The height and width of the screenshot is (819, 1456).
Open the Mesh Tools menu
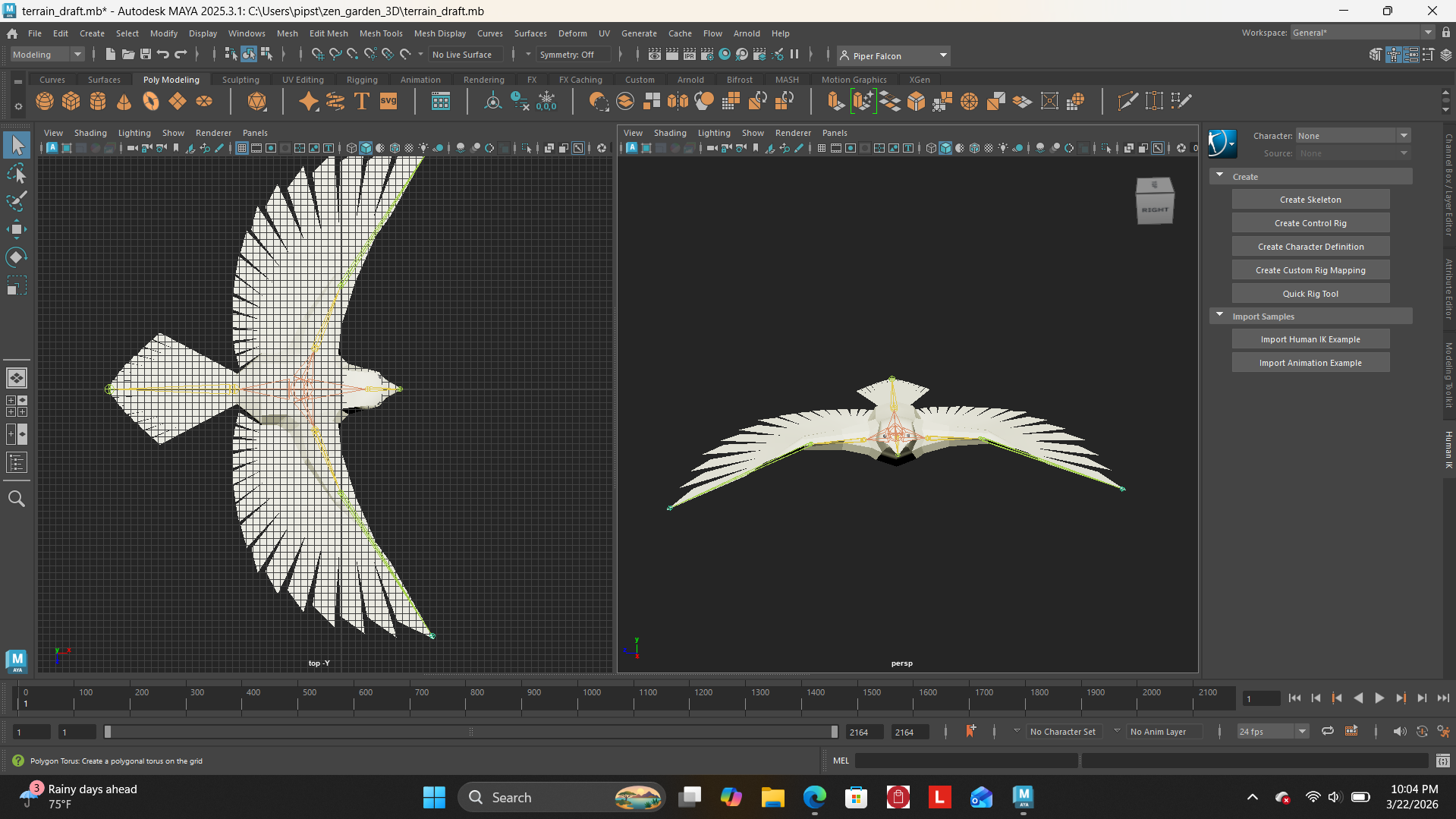[x=381, y=33]
